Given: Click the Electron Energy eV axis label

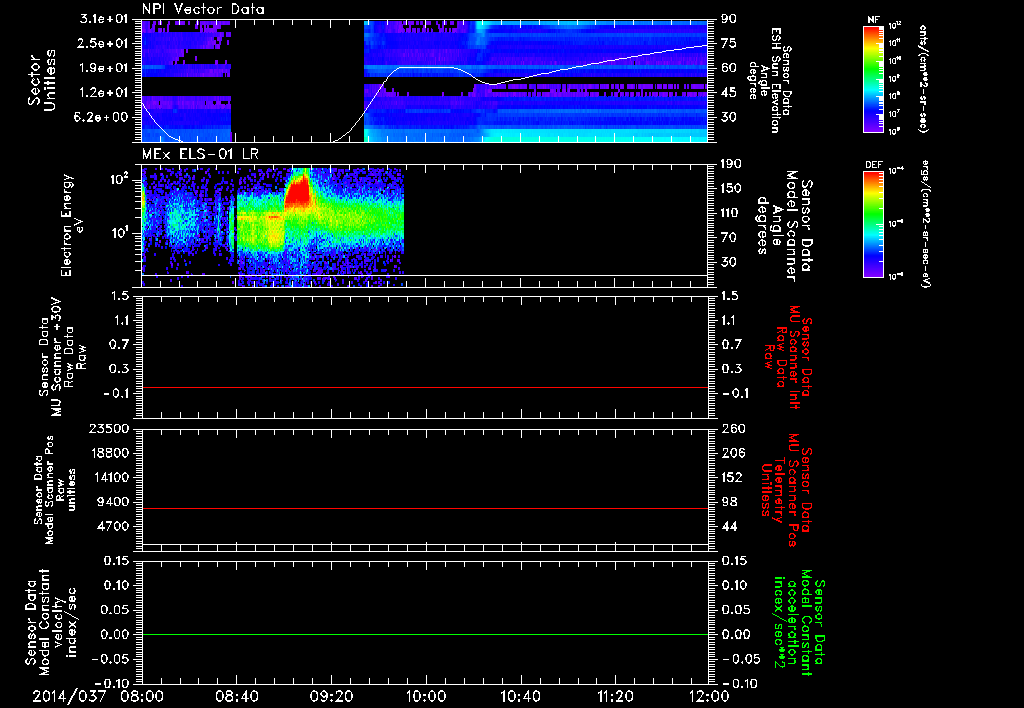Looking at the screenshot, I should pyautogui.click(x=73, y=225).
